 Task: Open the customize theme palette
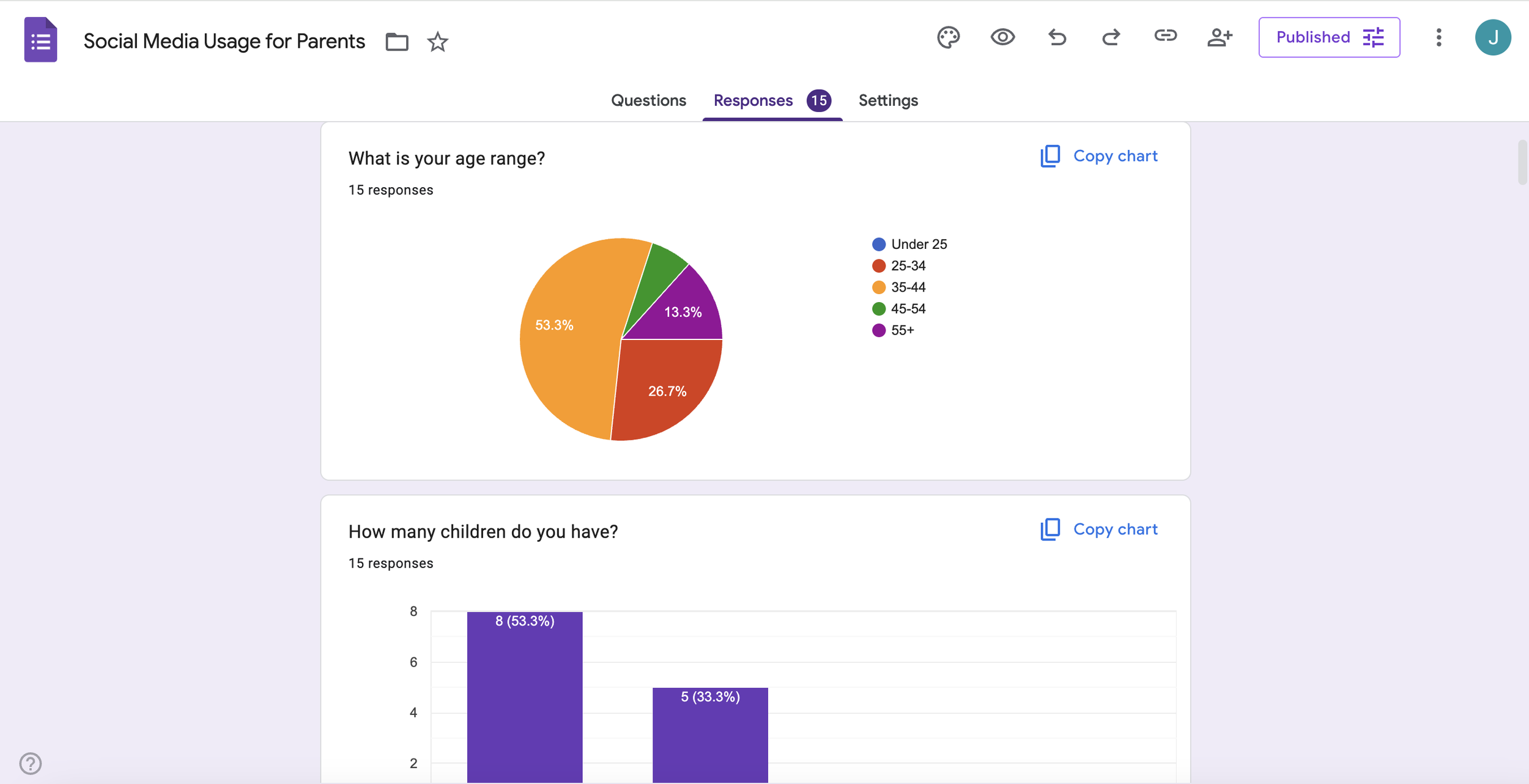pos(948,37)
